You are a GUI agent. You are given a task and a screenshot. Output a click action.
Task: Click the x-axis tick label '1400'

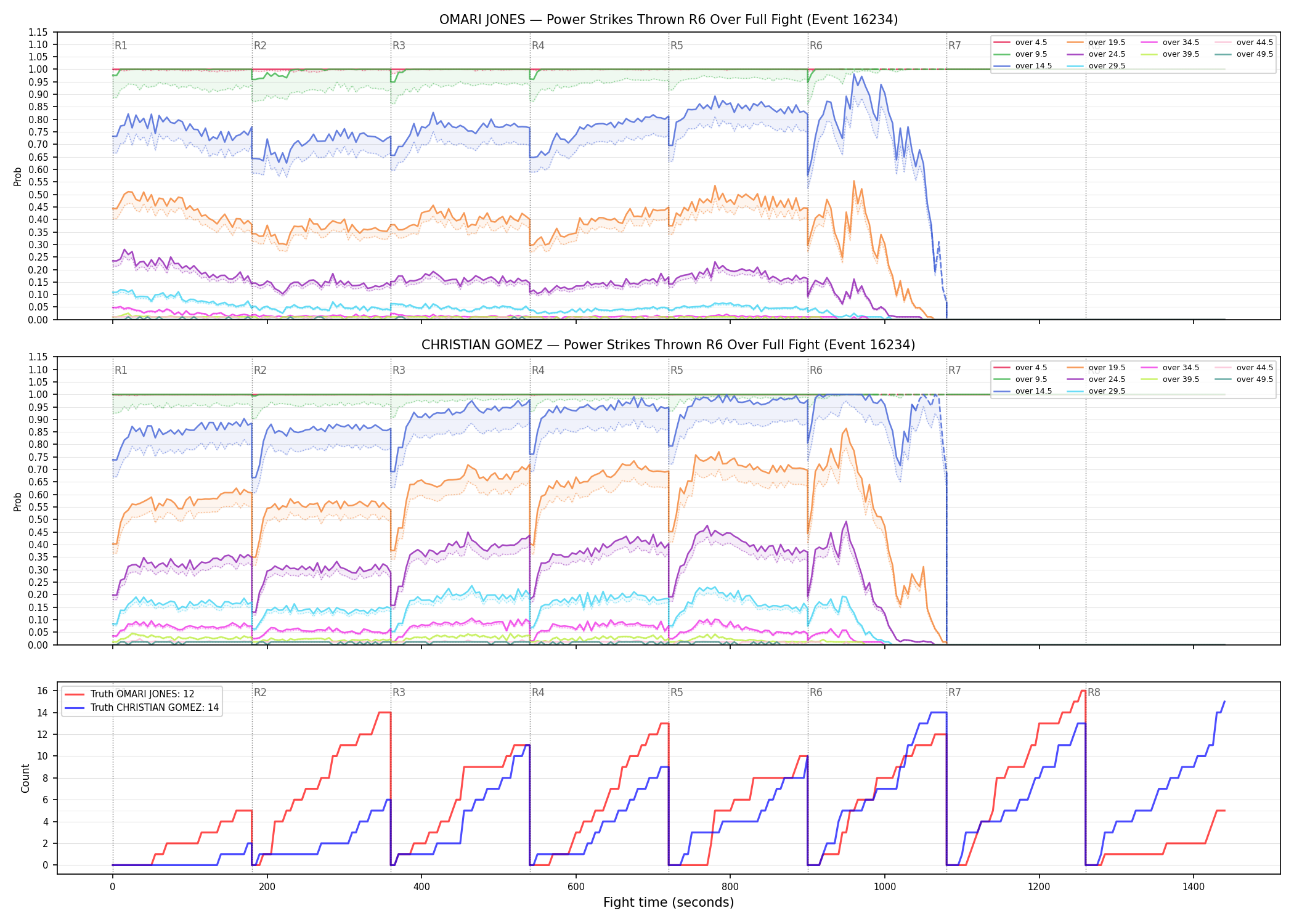pyautogui.click(x=1194, y=887)
